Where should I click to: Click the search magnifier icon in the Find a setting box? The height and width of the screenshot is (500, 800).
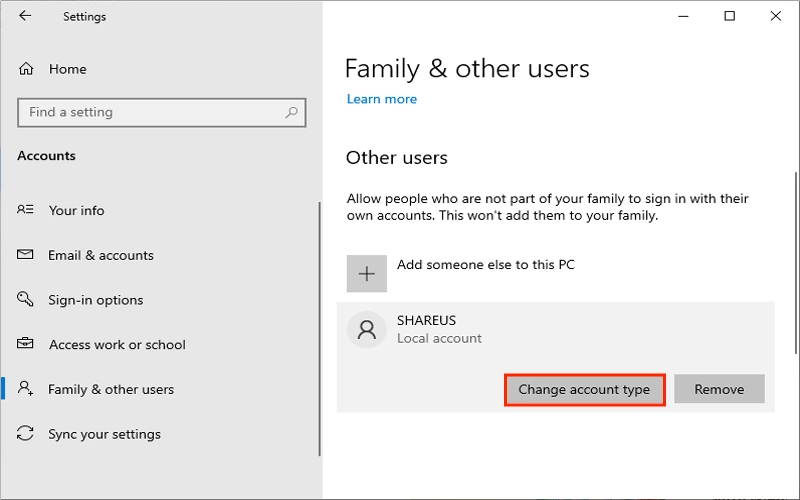[x=291, y=112]
